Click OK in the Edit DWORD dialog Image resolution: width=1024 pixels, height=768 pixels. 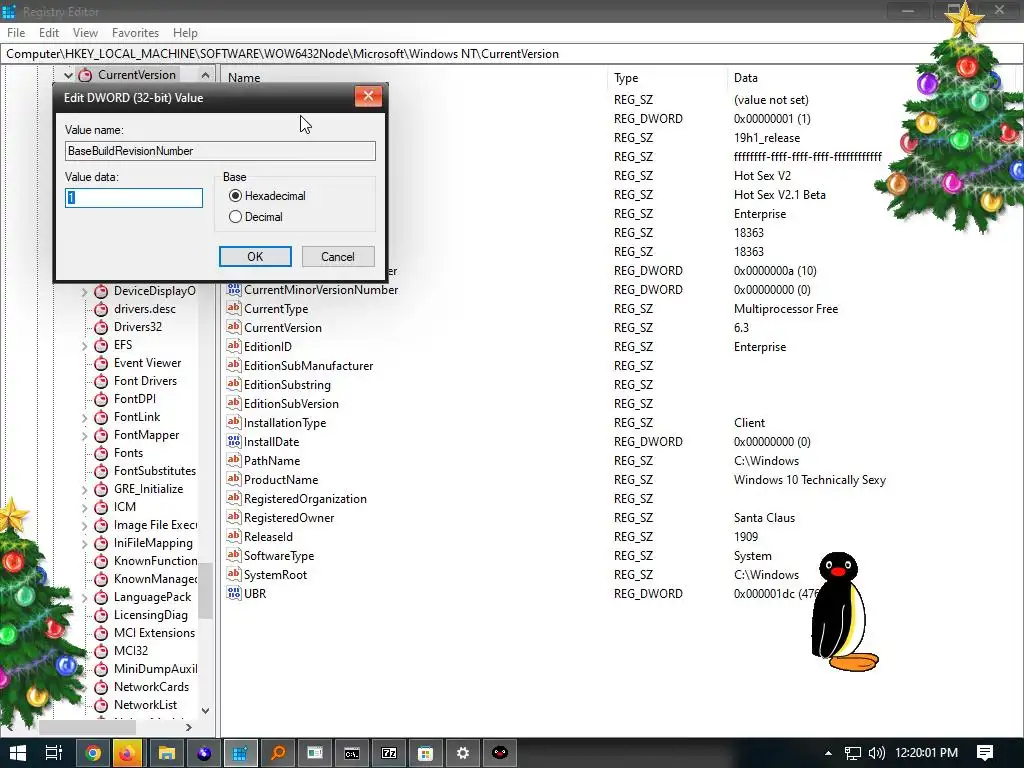255,257
